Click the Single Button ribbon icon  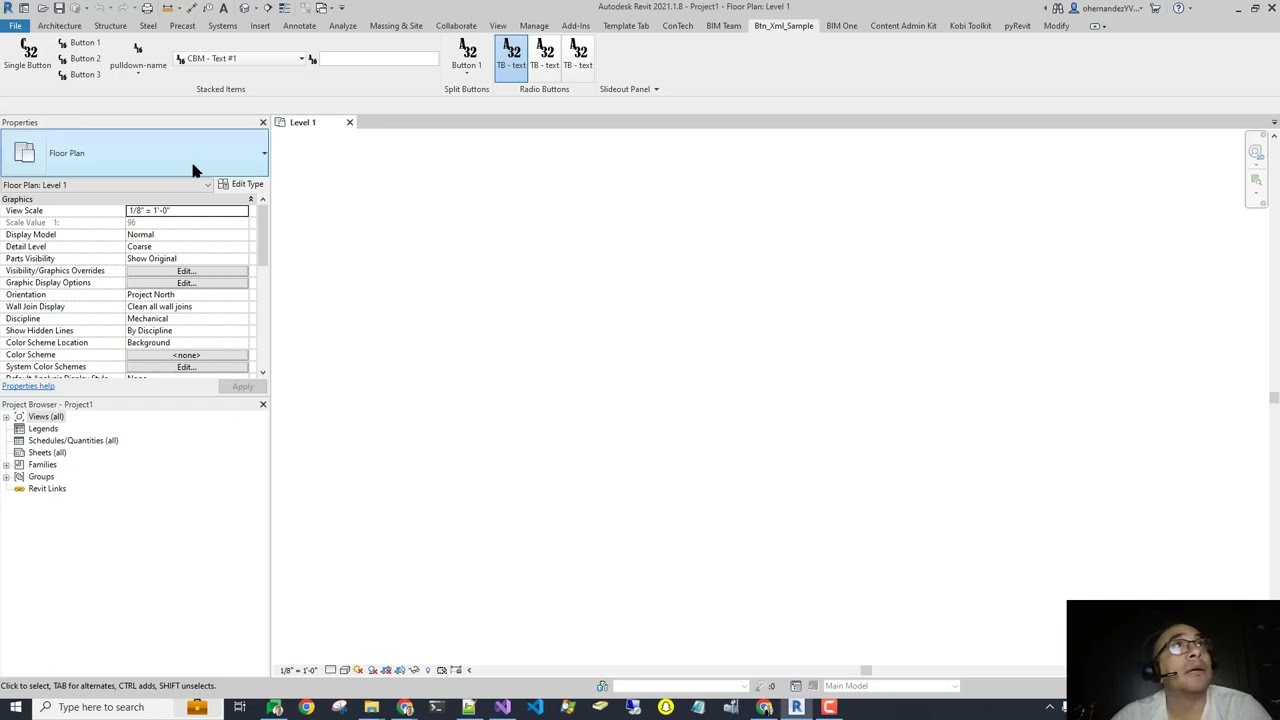coord(27,55)
